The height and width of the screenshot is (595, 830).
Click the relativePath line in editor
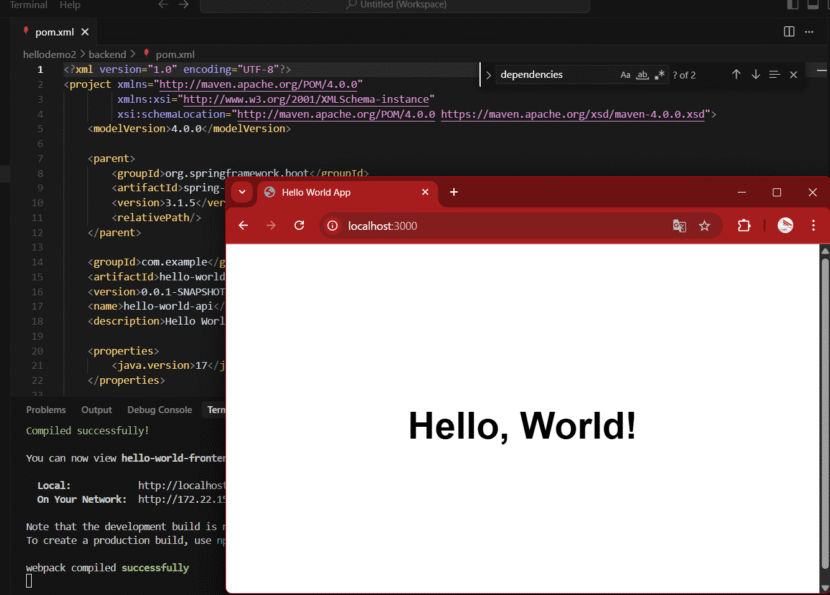click(156, 218)
